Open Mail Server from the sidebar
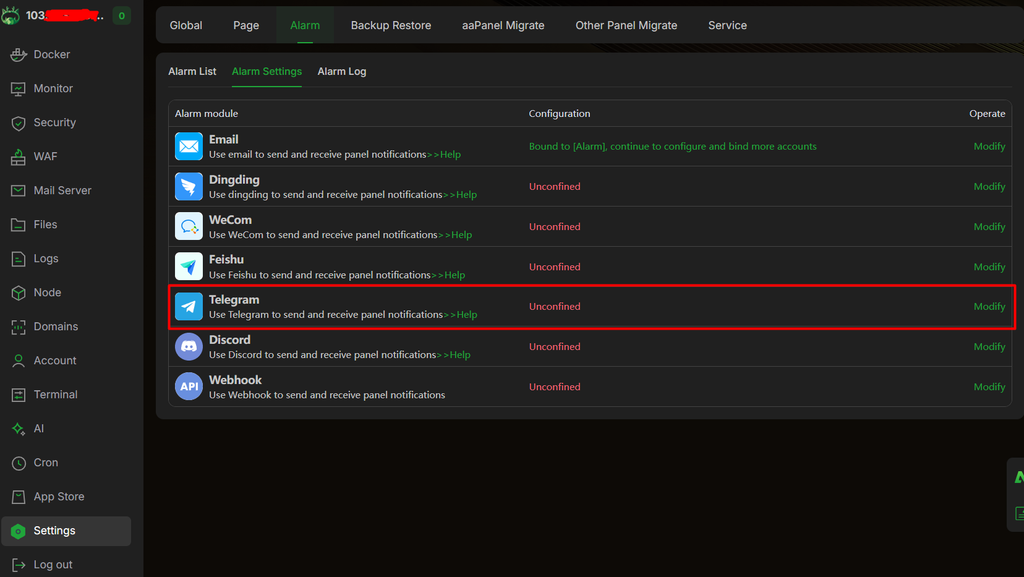This screenshot has height=577, width=1024. tap(63, 191)
